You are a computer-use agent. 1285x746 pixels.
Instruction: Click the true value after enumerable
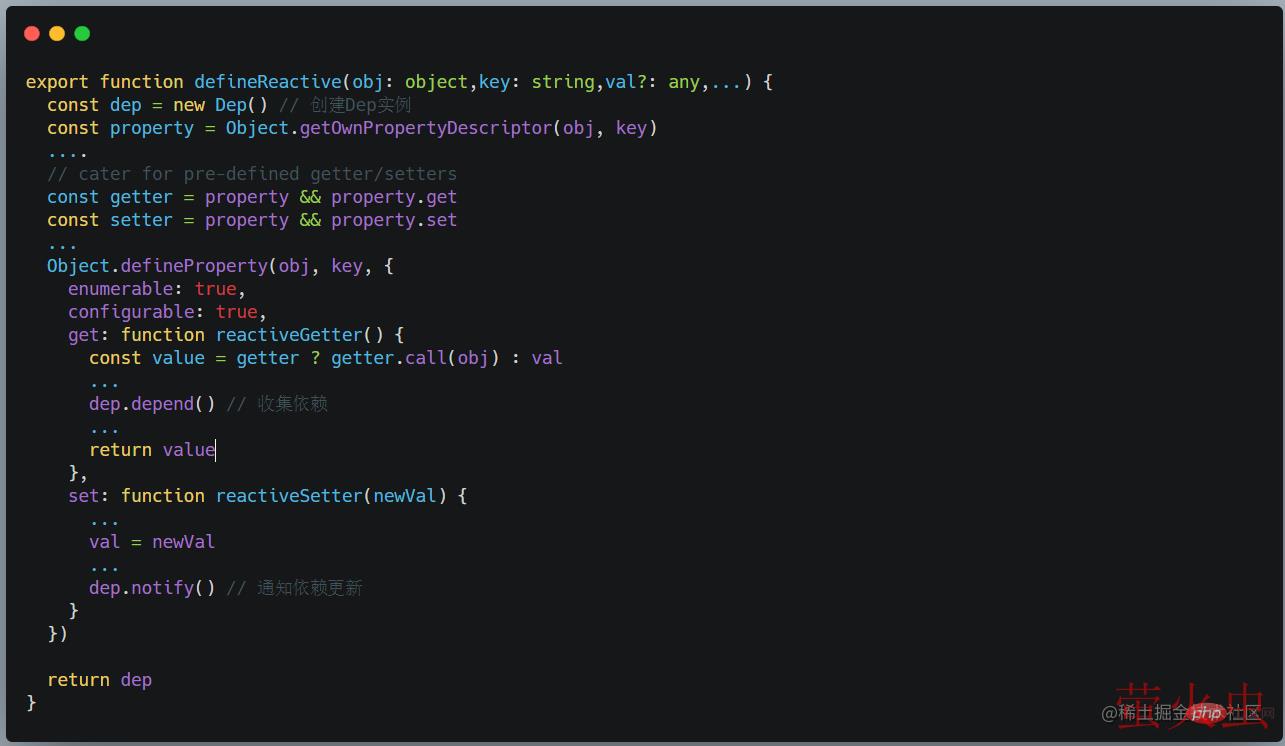click(x=215, y=289)
